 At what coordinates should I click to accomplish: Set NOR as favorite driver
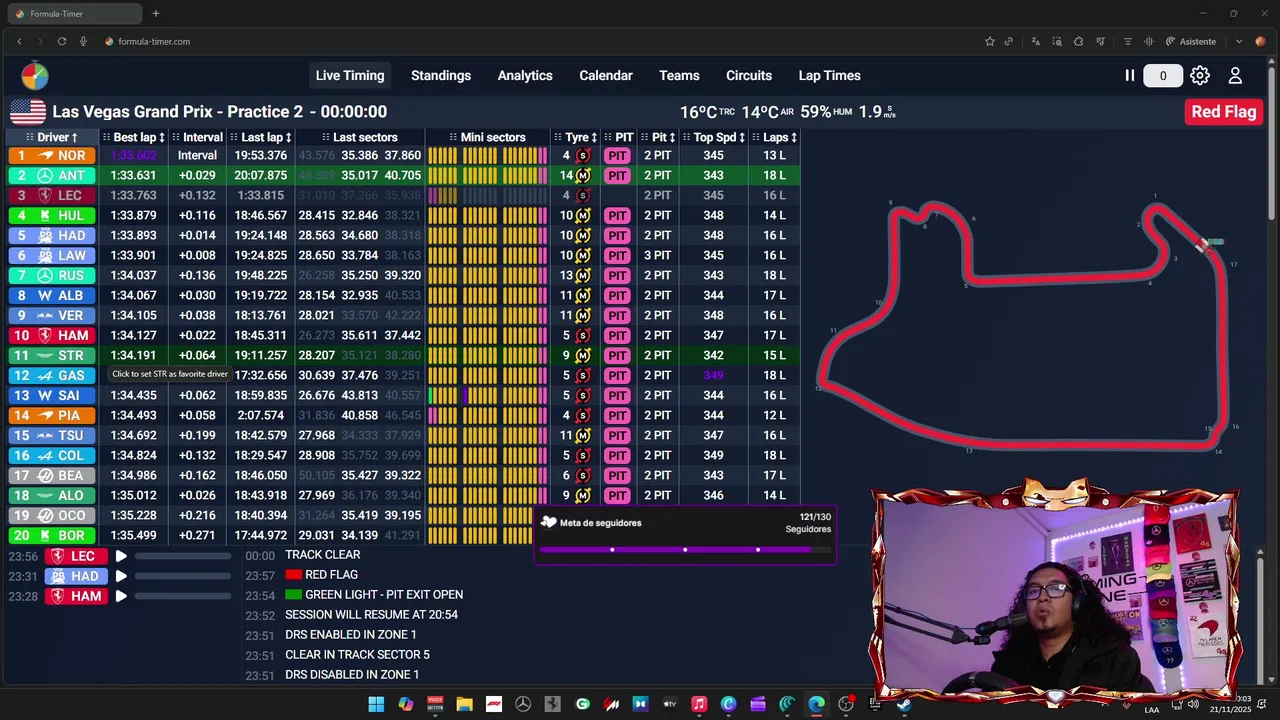pyautogui.click(x=53, y=155)
